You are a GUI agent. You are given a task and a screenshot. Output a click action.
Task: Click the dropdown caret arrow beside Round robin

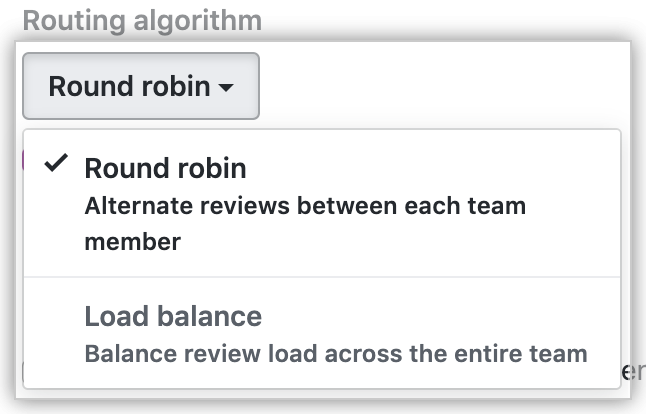click(226, 88)
